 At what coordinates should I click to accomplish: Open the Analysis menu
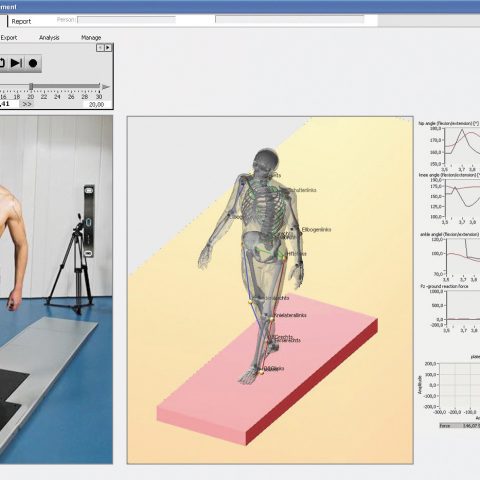click(49, 38)
